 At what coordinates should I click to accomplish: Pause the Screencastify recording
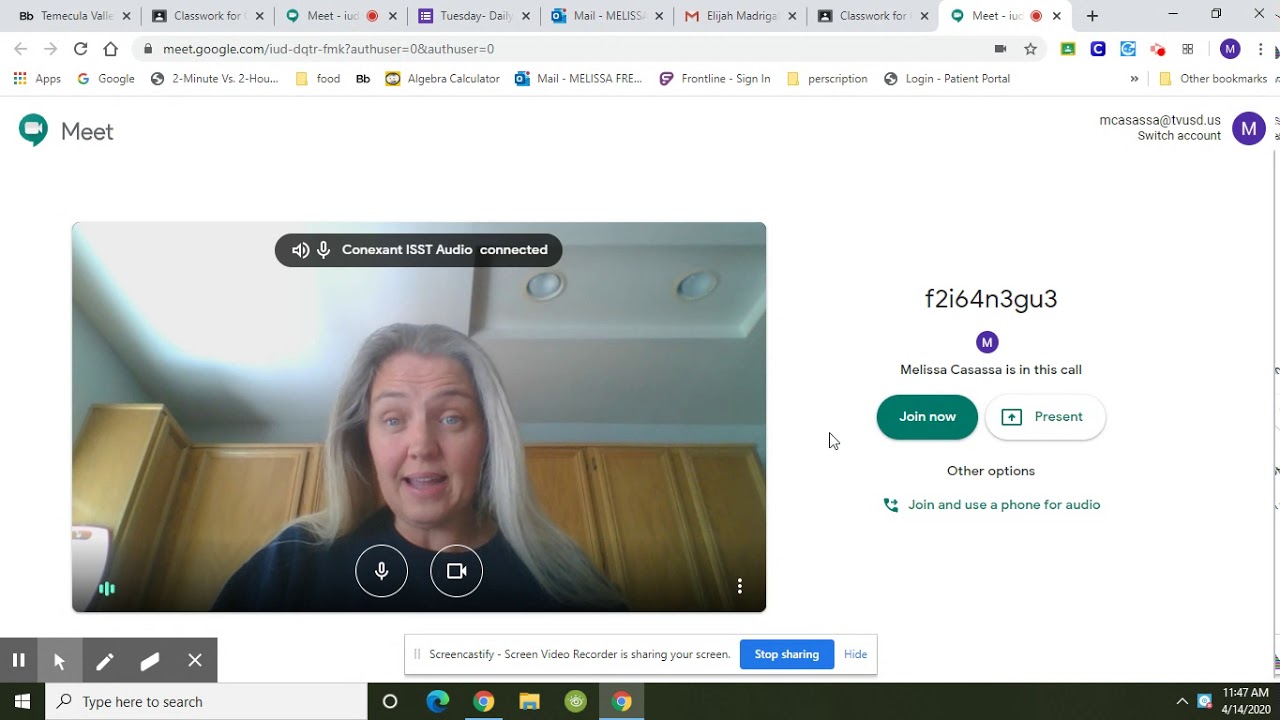pyautogui.click(x=18, y=660)
